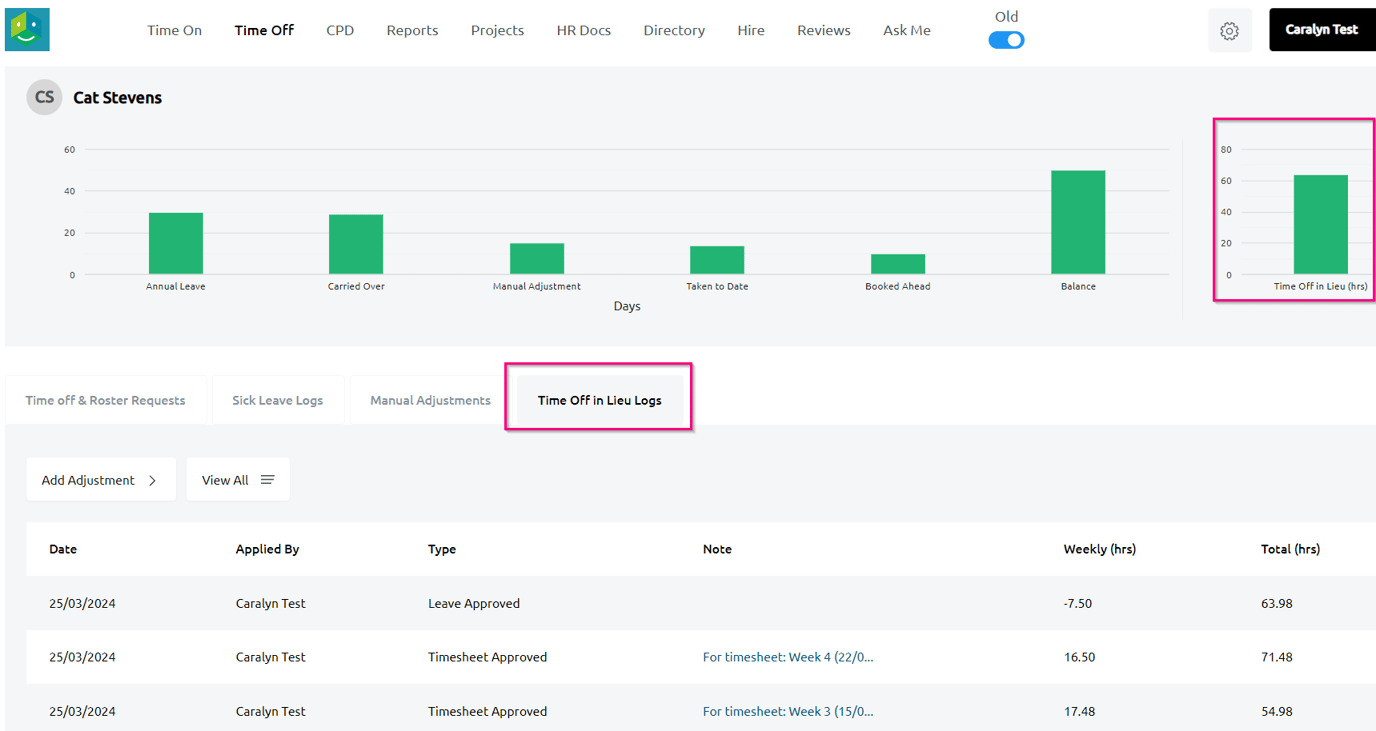
Task: Open settings via the gear icon
Action: (x=1229, y=31)
